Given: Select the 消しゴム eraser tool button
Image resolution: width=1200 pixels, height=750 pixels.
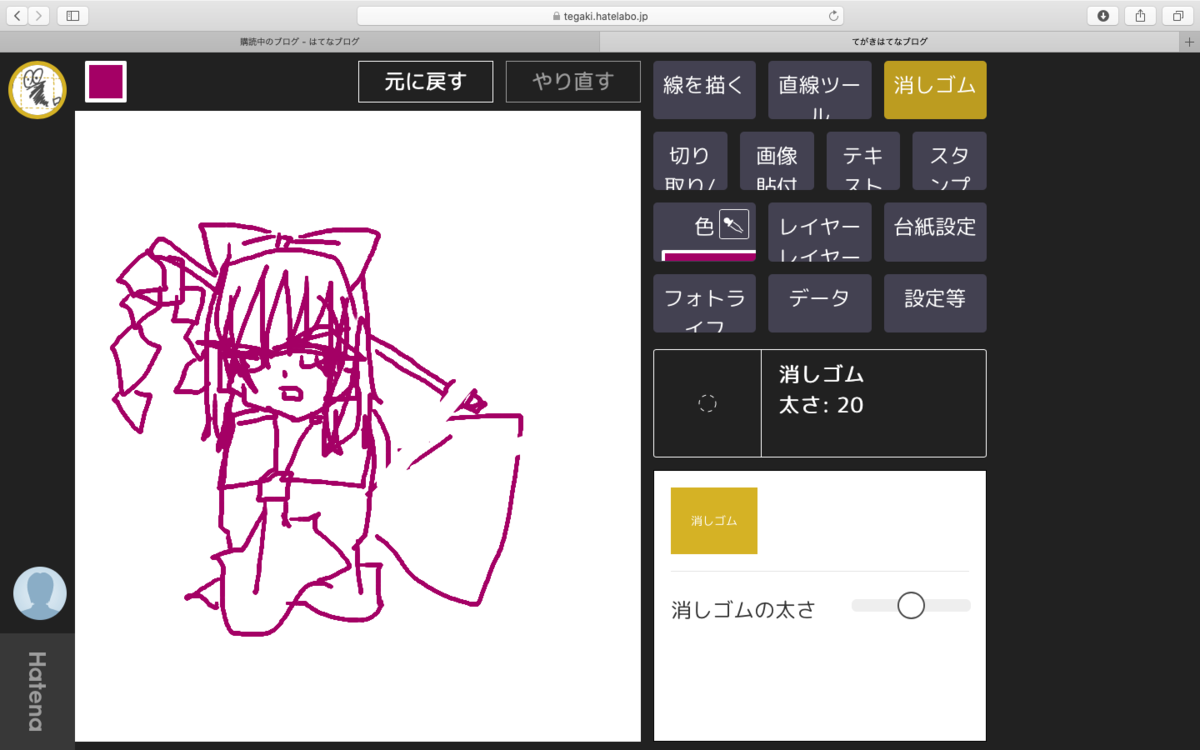Looking at the screenshot, I should click(935, 90).
